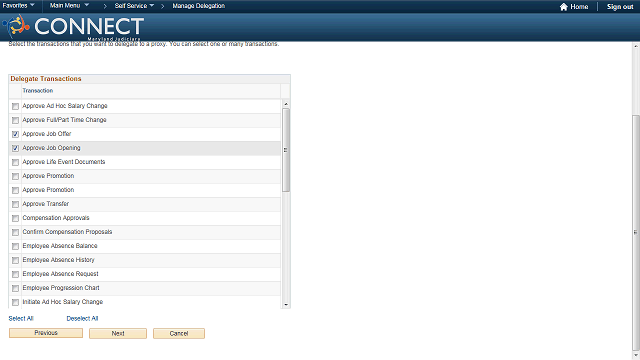Viewport: 640px width, 360px height.
Task: Click the Delegate Transactions section heading
Action: pos(46,79)
